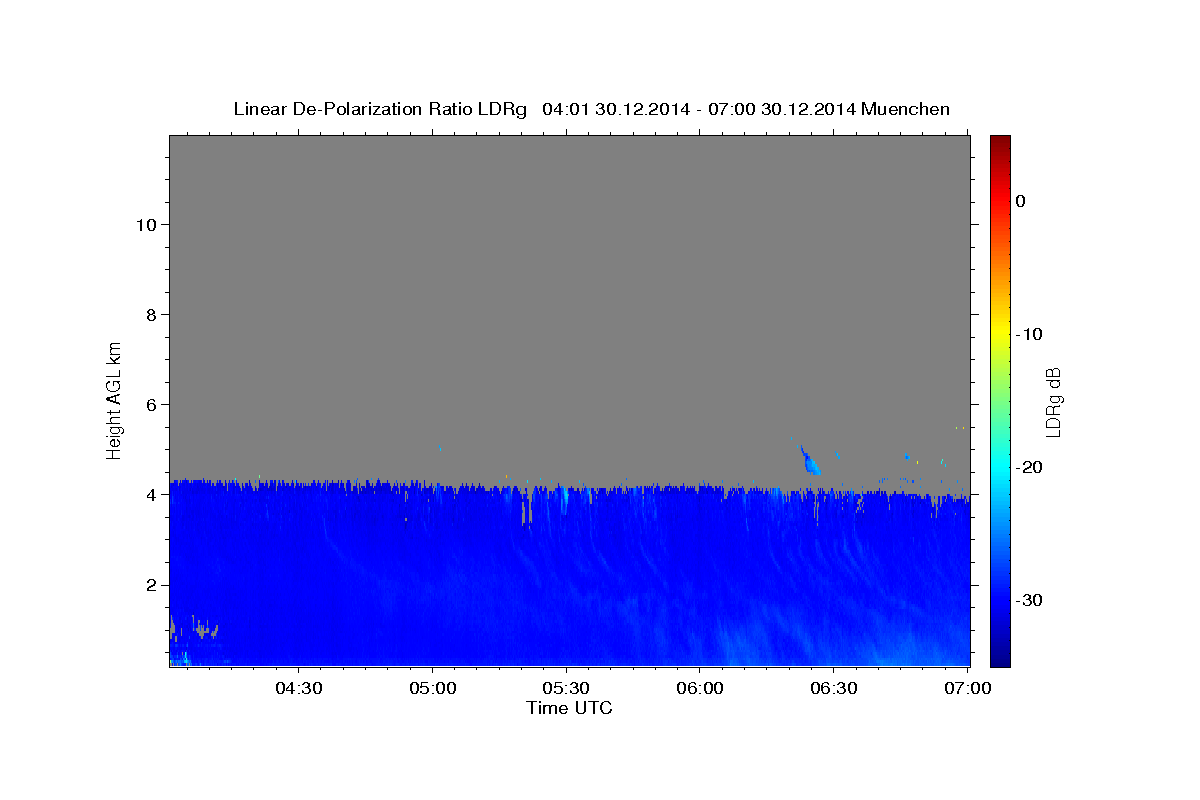The height and width of the screenshot is (800, 1200).
Task: Click the 05:30 time tick label
Action: [566, 689]
